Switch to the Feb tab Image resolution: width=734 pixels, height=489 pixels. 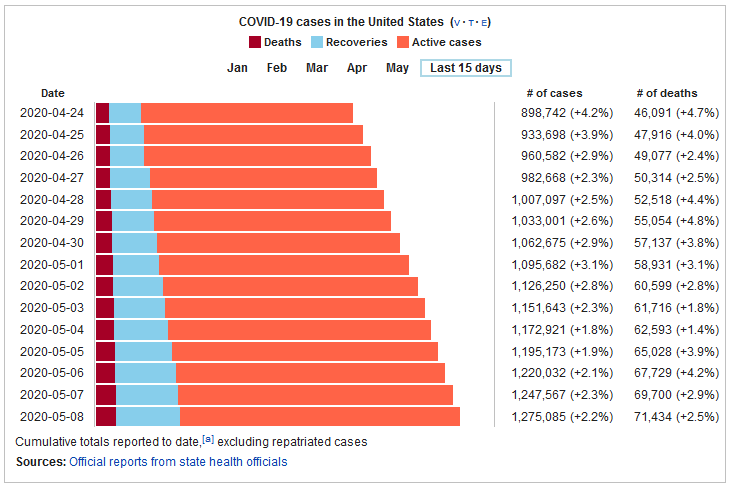point(277,68)
